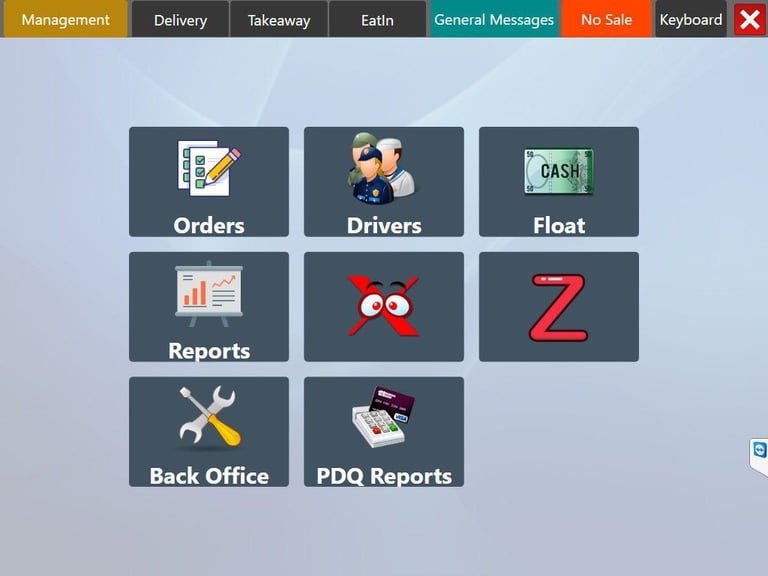The image size is (768, 576).
Task: Close the application with red X
Action: coord(749,20)
